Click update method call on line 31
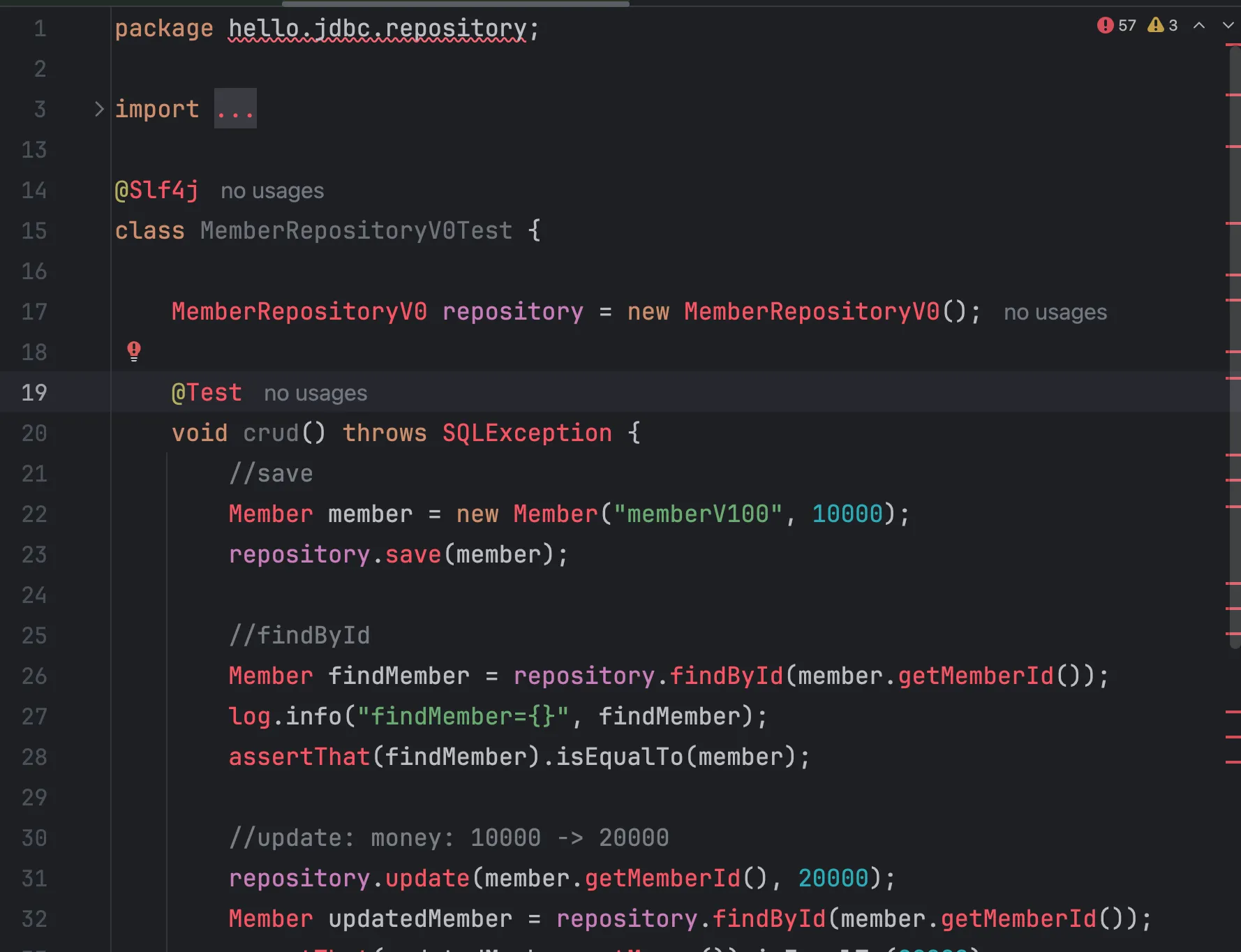The width and height of the screenshot is (1241, 952). click(427, 878)
